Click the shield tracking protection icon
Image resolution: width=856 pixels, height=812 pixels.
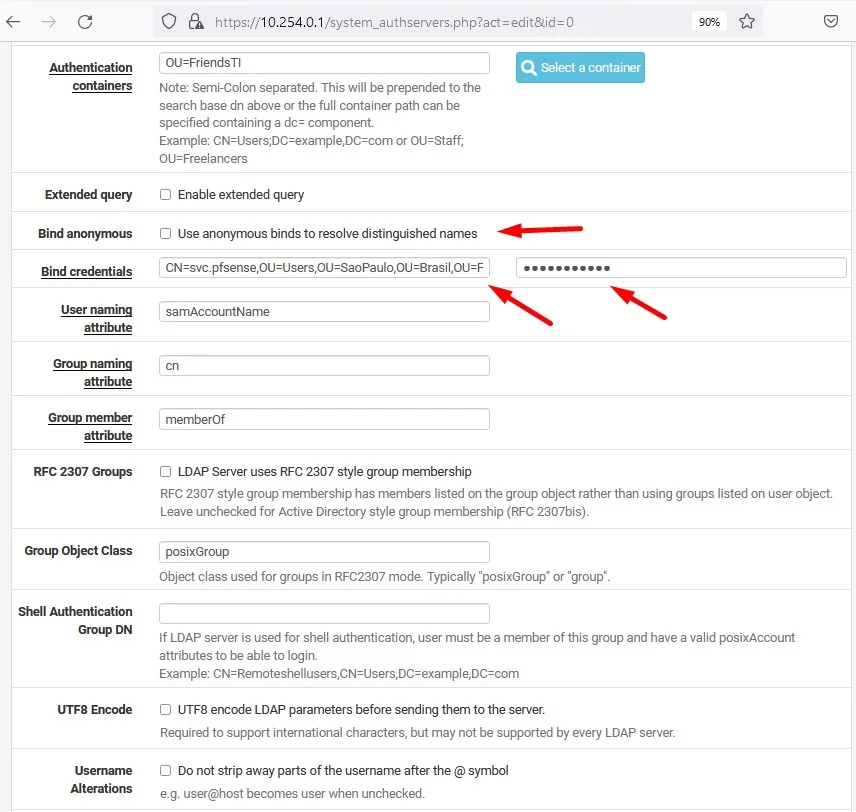[169, 21]
